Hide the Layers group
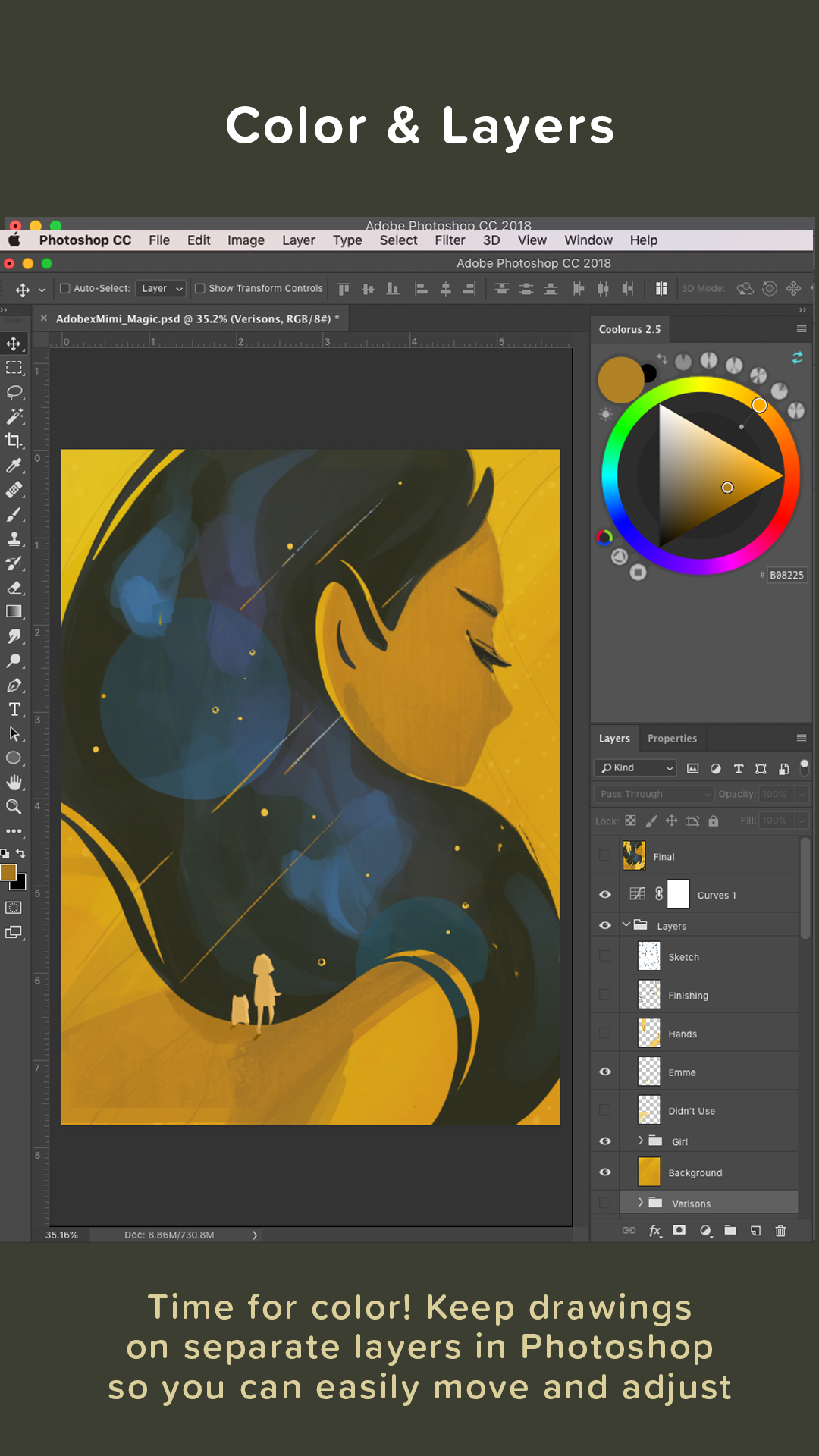Screen dimensions: 819x1456 click(x=604, y=925)
